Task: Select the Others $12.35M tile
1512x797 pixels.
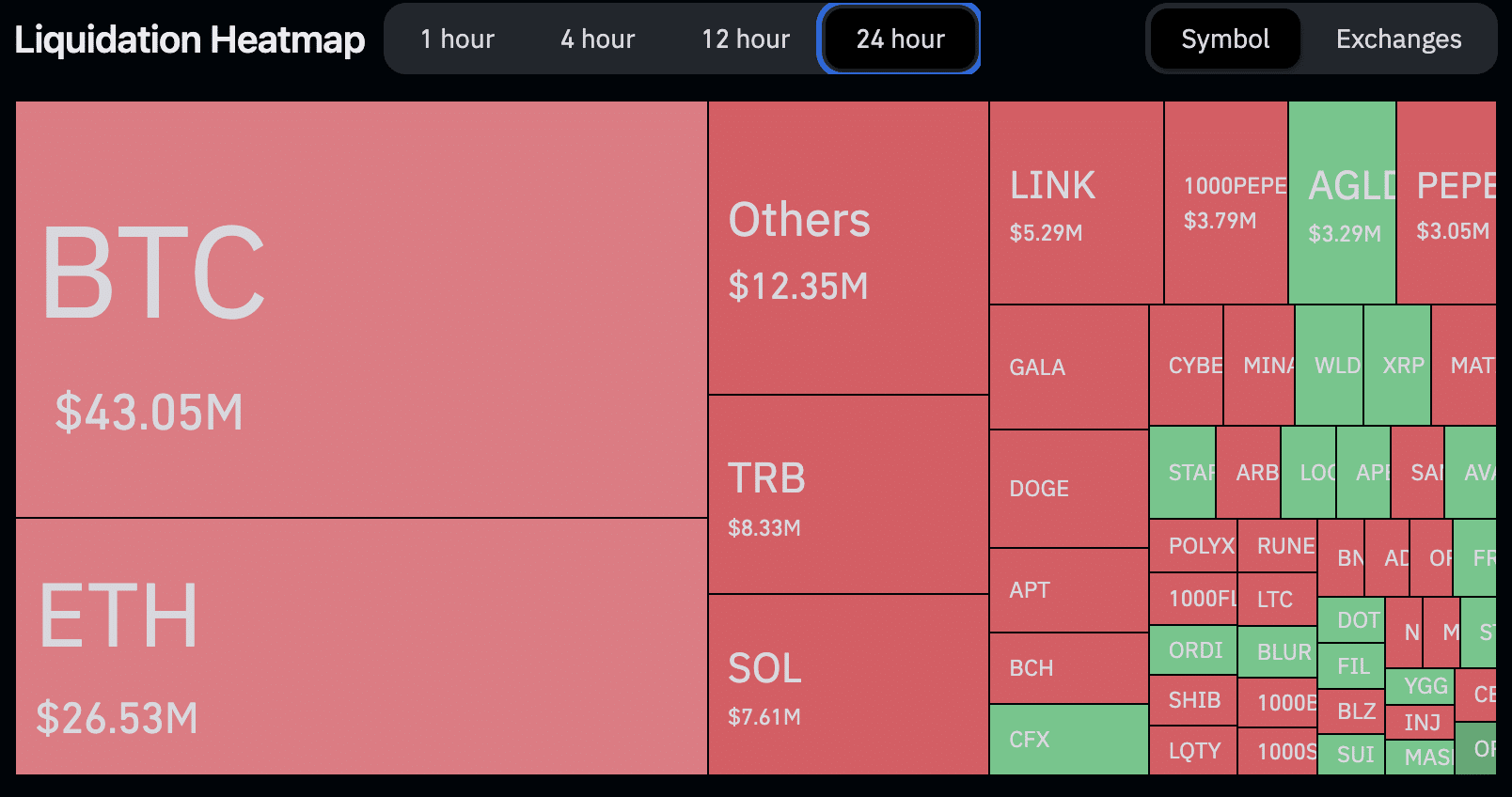Action: pyautogui.click(x=847, y=248)
